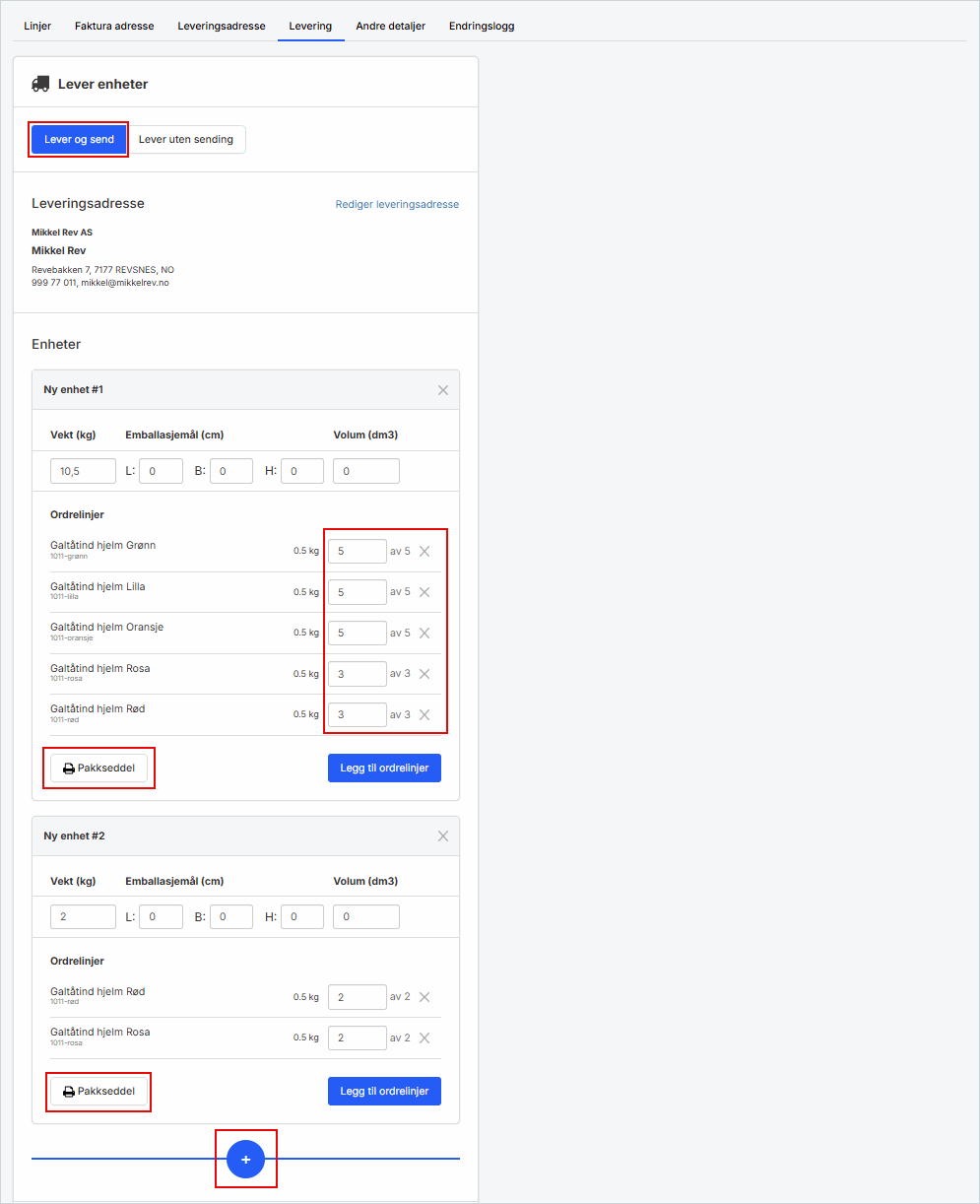The height and width of the screenshot is (1204, 980).
Task: Close the Ny enhet #1 panel
Action: point(443,390)
